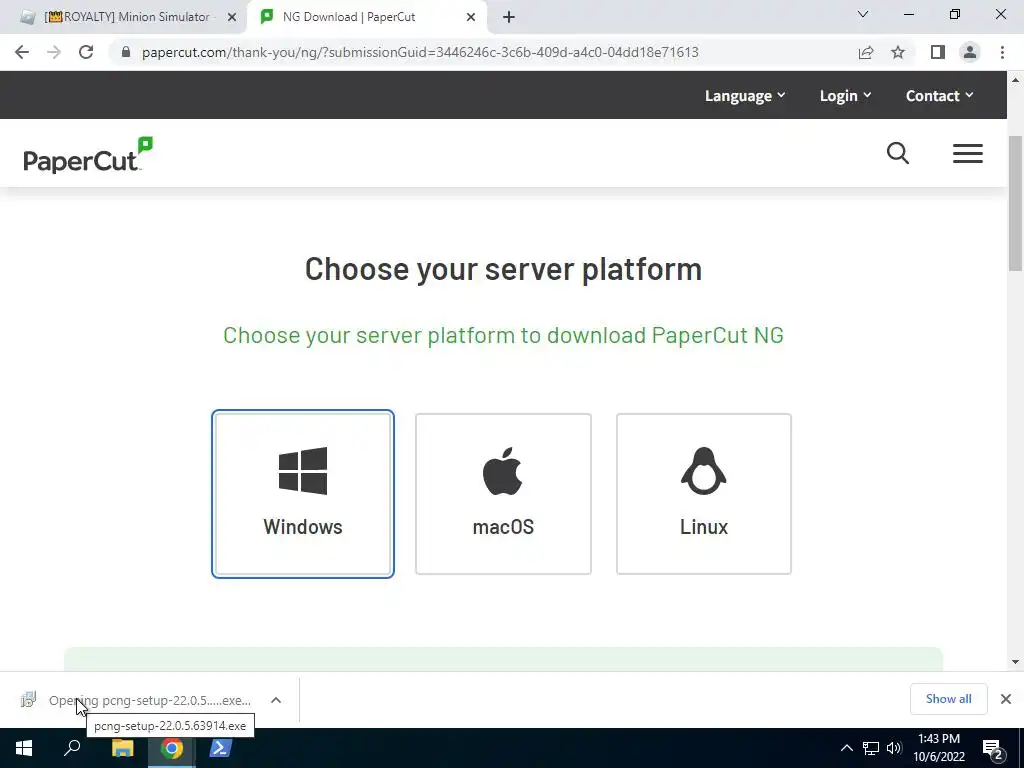Screen dimensions: 1024x768
Task: Expand the download item options chevron
Action: point(276,700)
